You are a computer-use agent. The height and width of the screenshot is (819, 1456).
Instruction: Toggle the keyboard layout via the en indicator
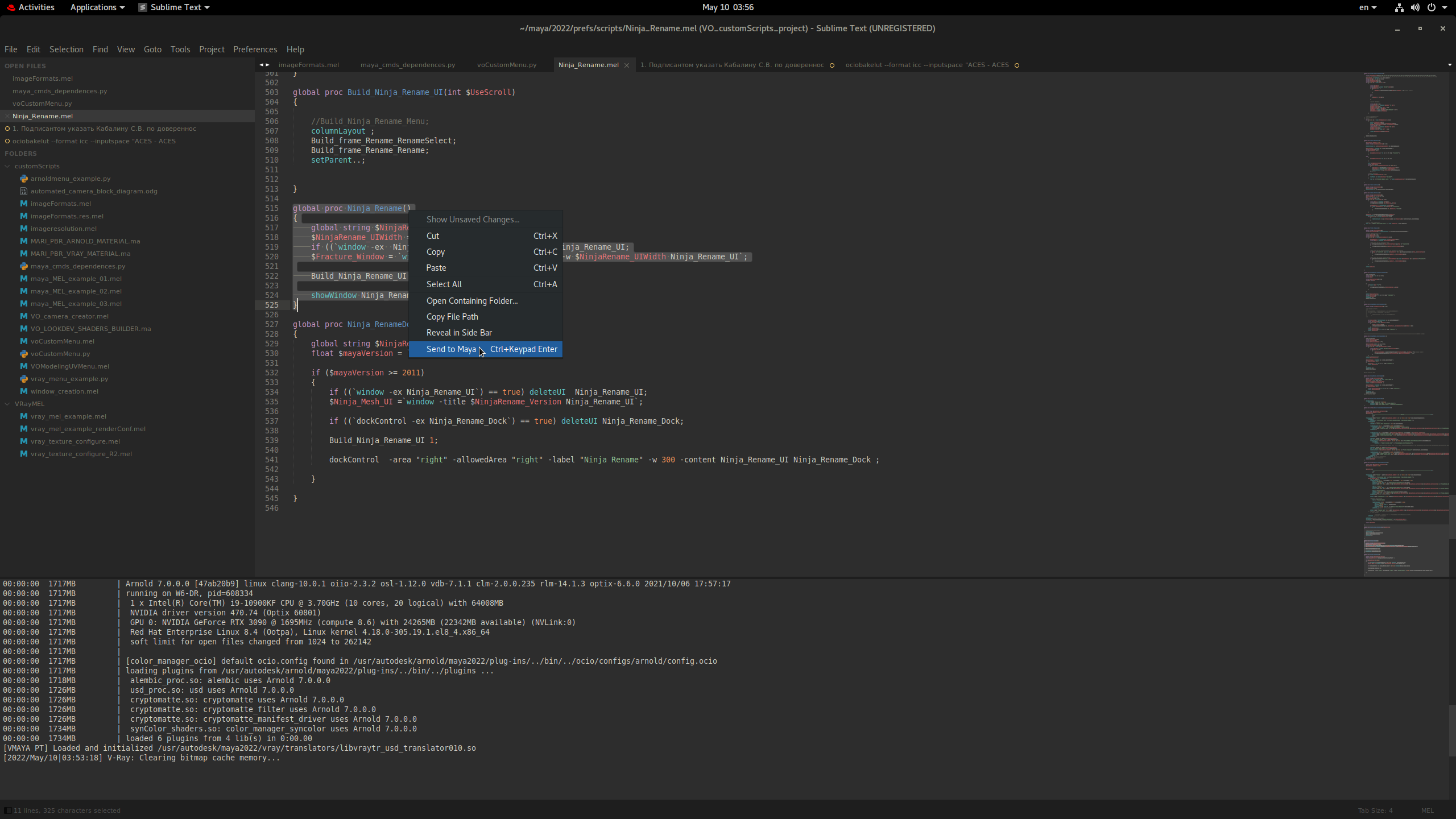(x=1365, y=7)
